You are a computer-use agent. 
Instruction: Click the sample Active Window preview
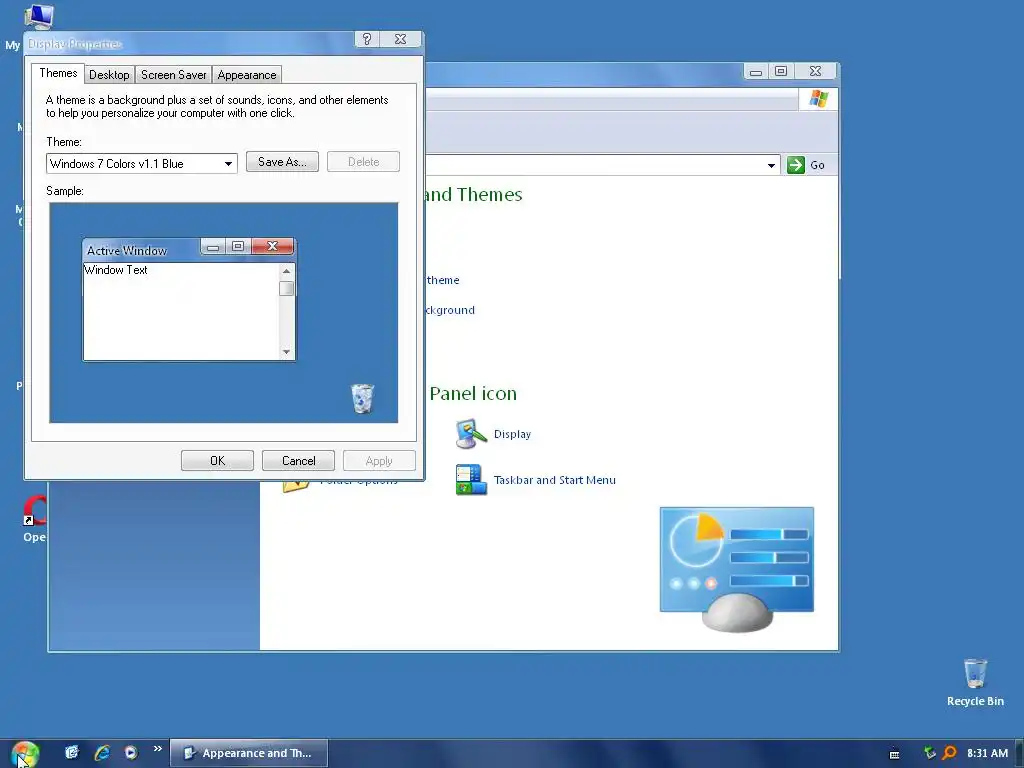(x=189, y=300)
